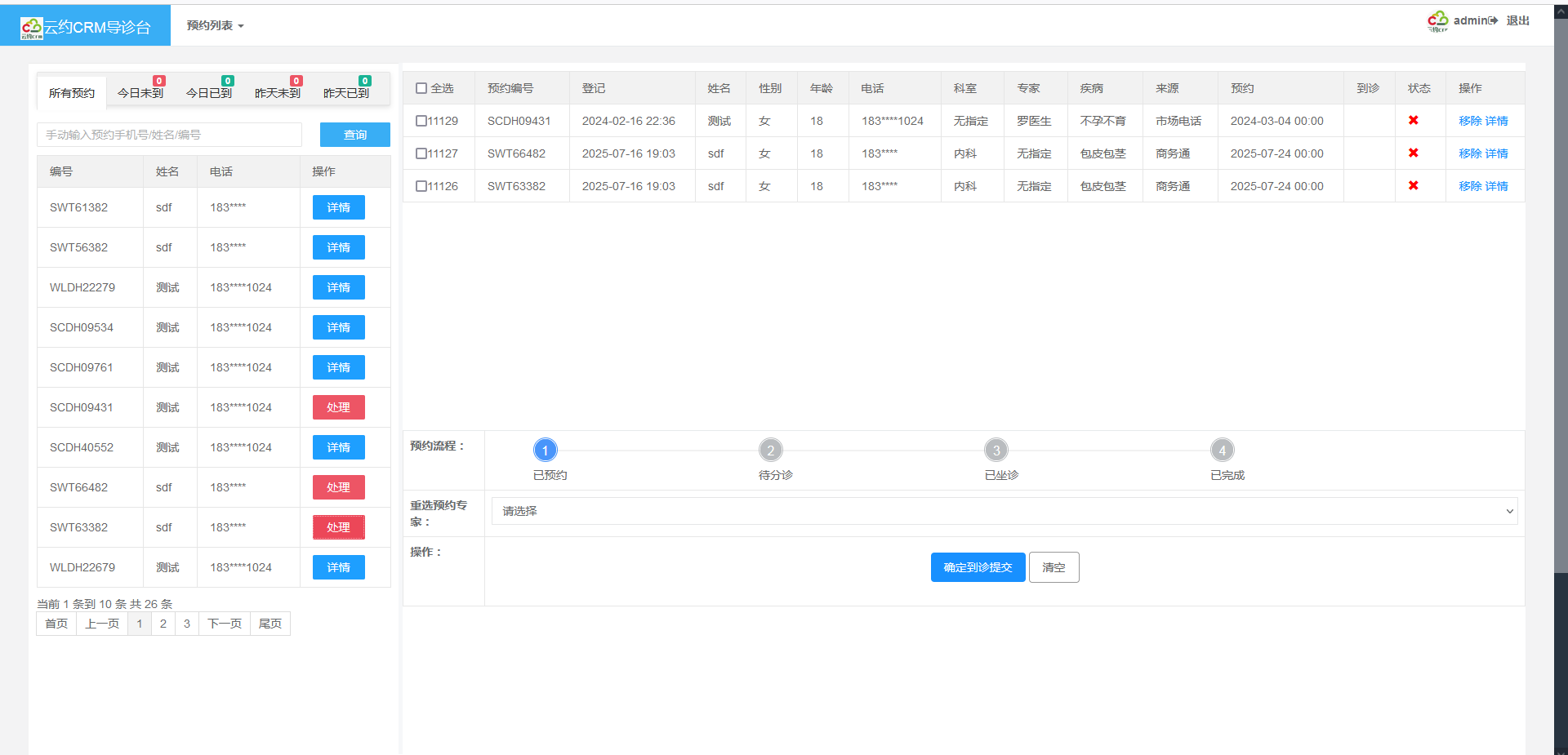The image size is (1568, 755).
Task: Check the 全选 select-all checkbox
Action: 421,88
